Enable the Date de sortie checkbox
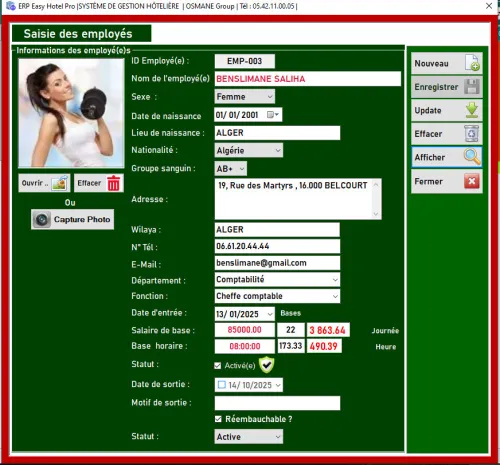 tap(221, 385)
